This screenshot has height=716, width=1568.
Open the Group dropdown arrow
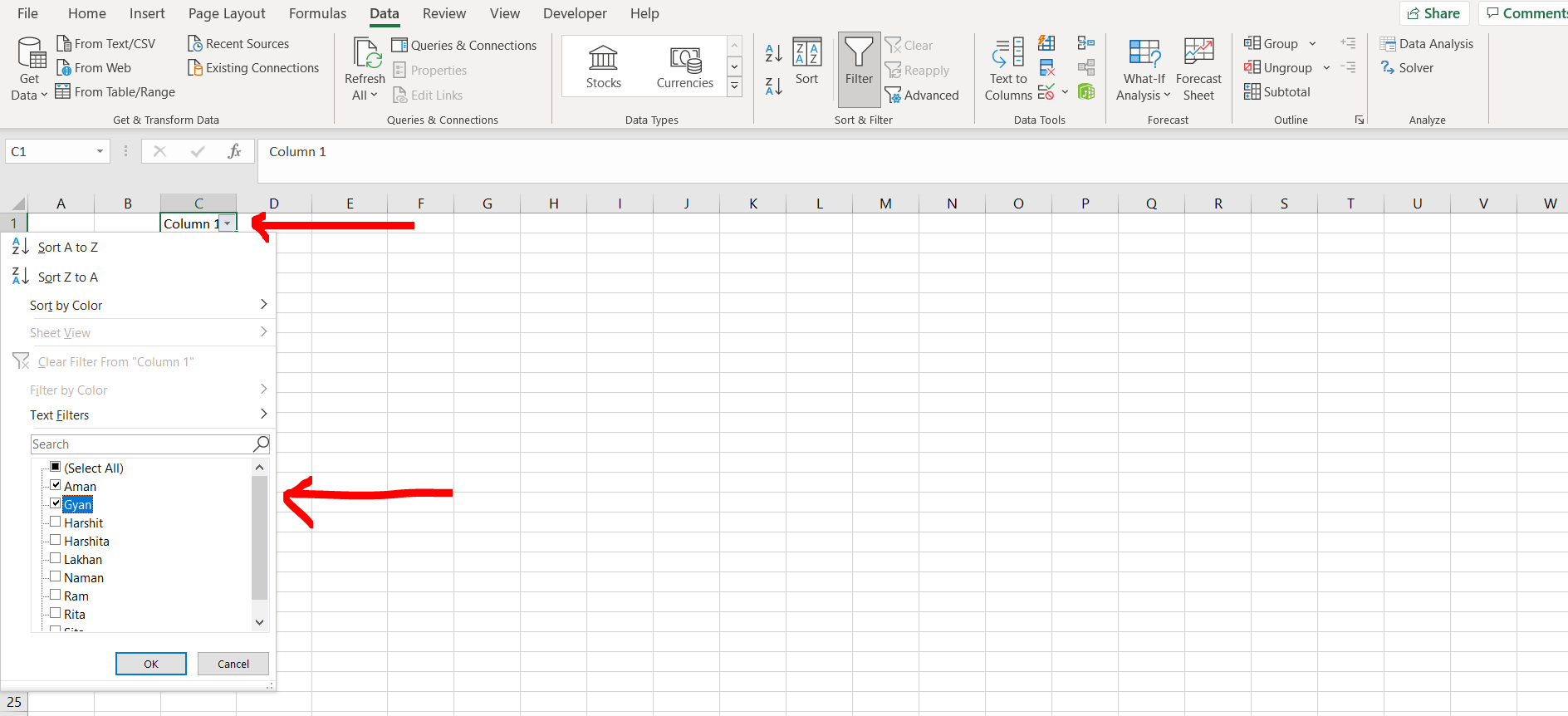(x=1312, y=44)
